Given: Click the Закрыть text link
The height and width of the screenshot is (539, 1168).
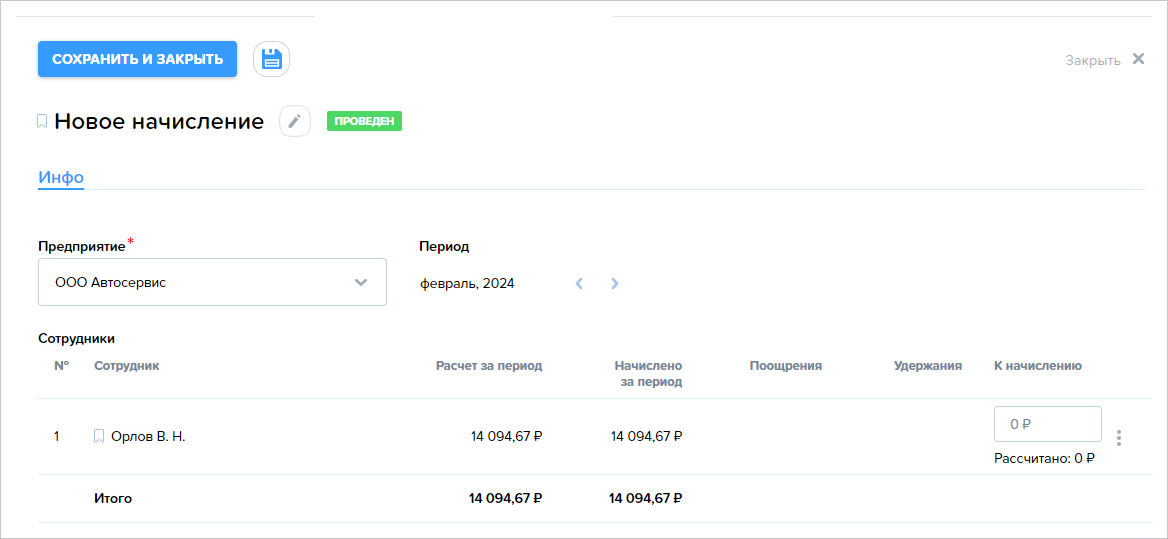Looking at the screenshot, I should point(1093,60).
